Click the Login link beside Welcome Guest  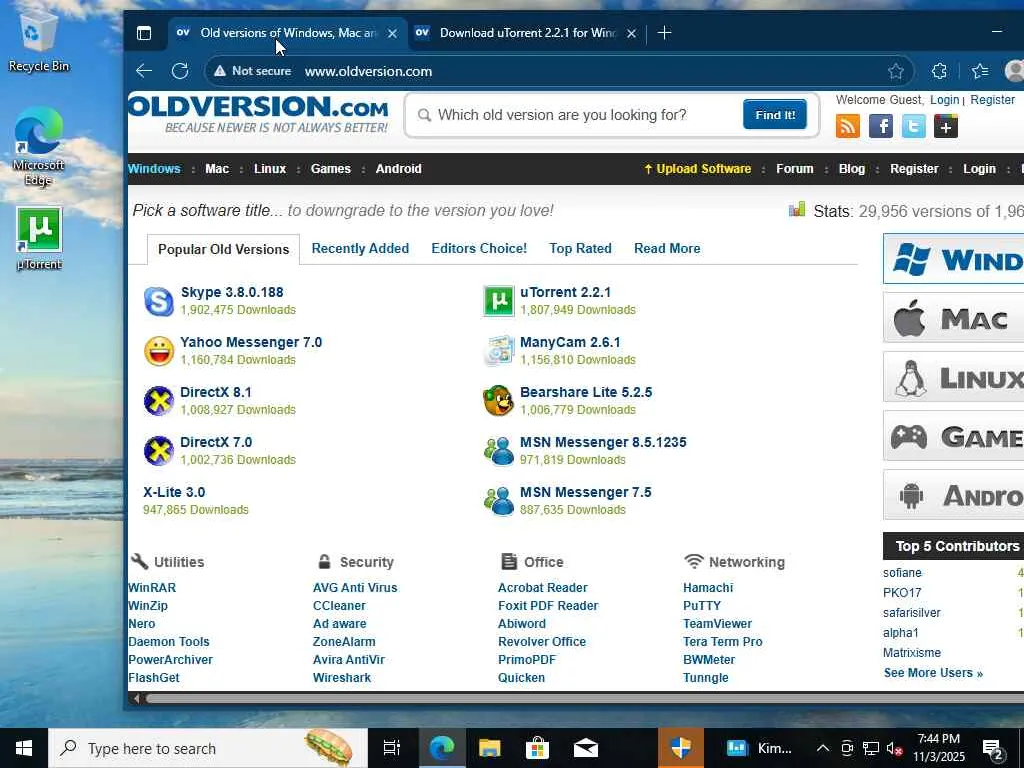pyautogui.click(x=944, y=99)
